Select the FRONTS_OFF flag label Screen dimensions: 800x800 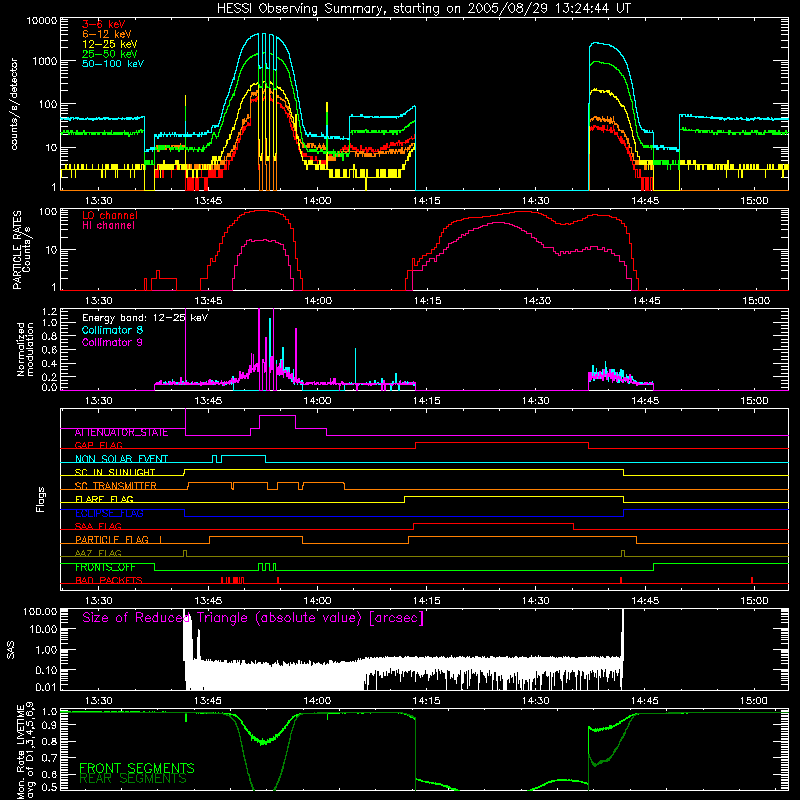click(105, 567)
